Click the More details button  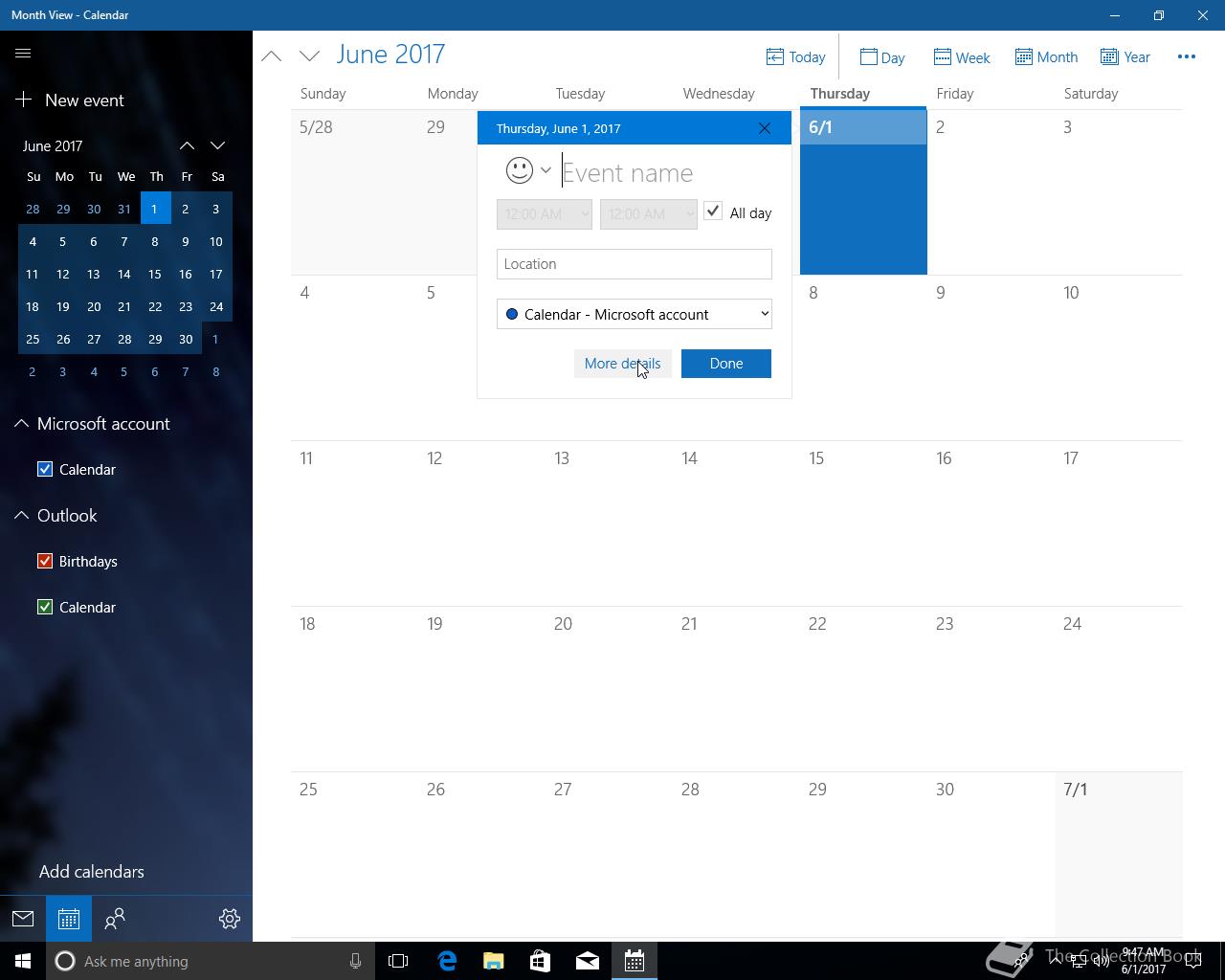tap(622, 364)
